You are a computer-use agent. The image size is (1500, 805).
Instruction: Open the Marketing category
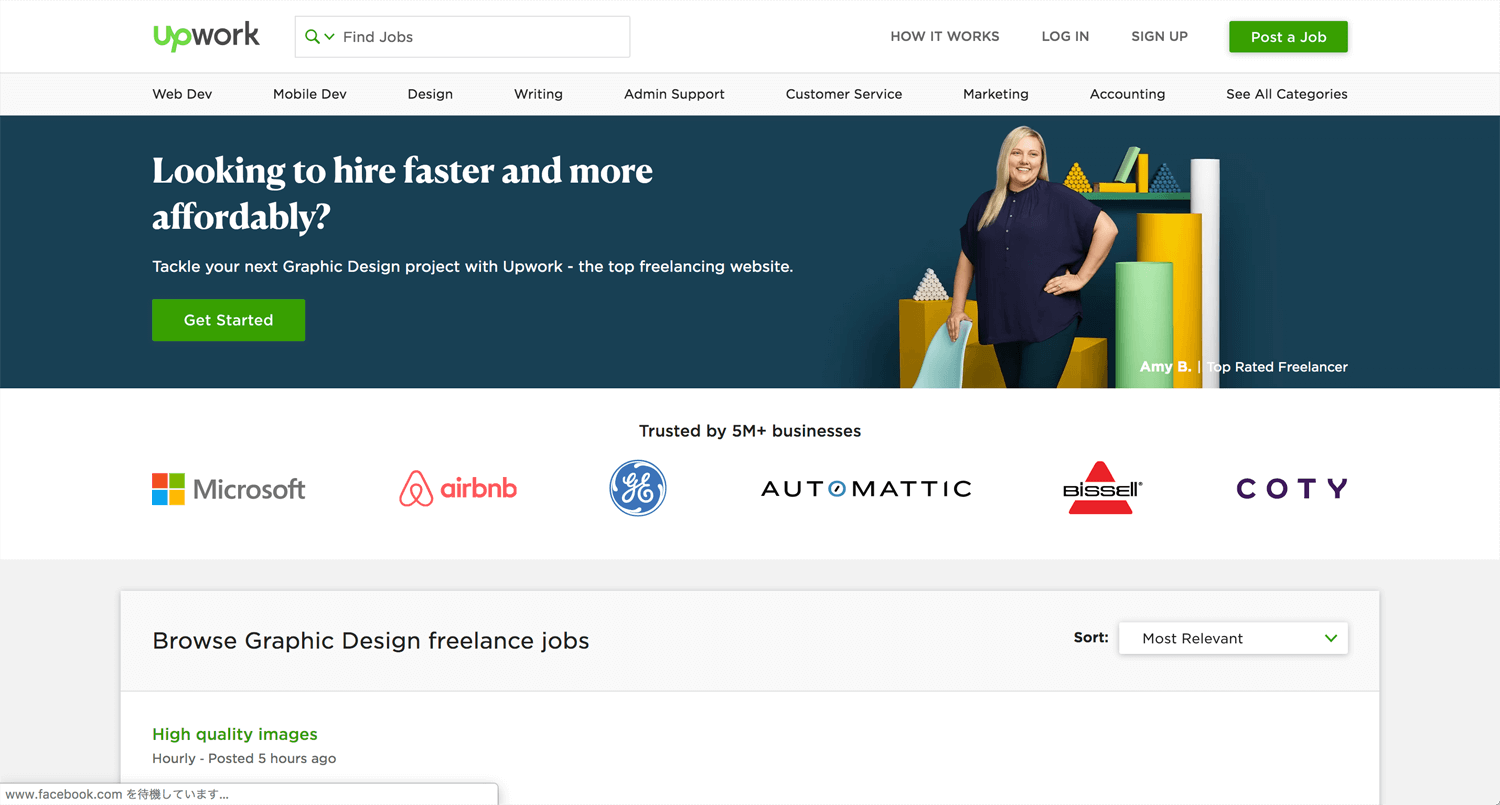pyautogui.click(x=995, y=94)
